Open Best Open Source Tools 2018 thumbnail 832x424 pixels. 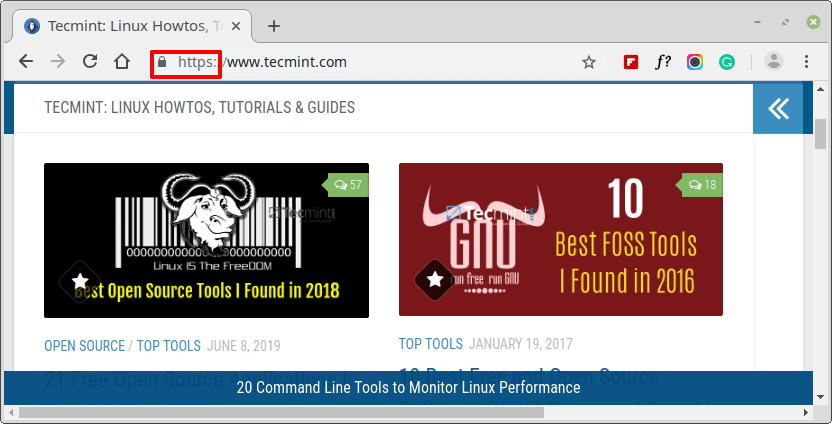206,240
